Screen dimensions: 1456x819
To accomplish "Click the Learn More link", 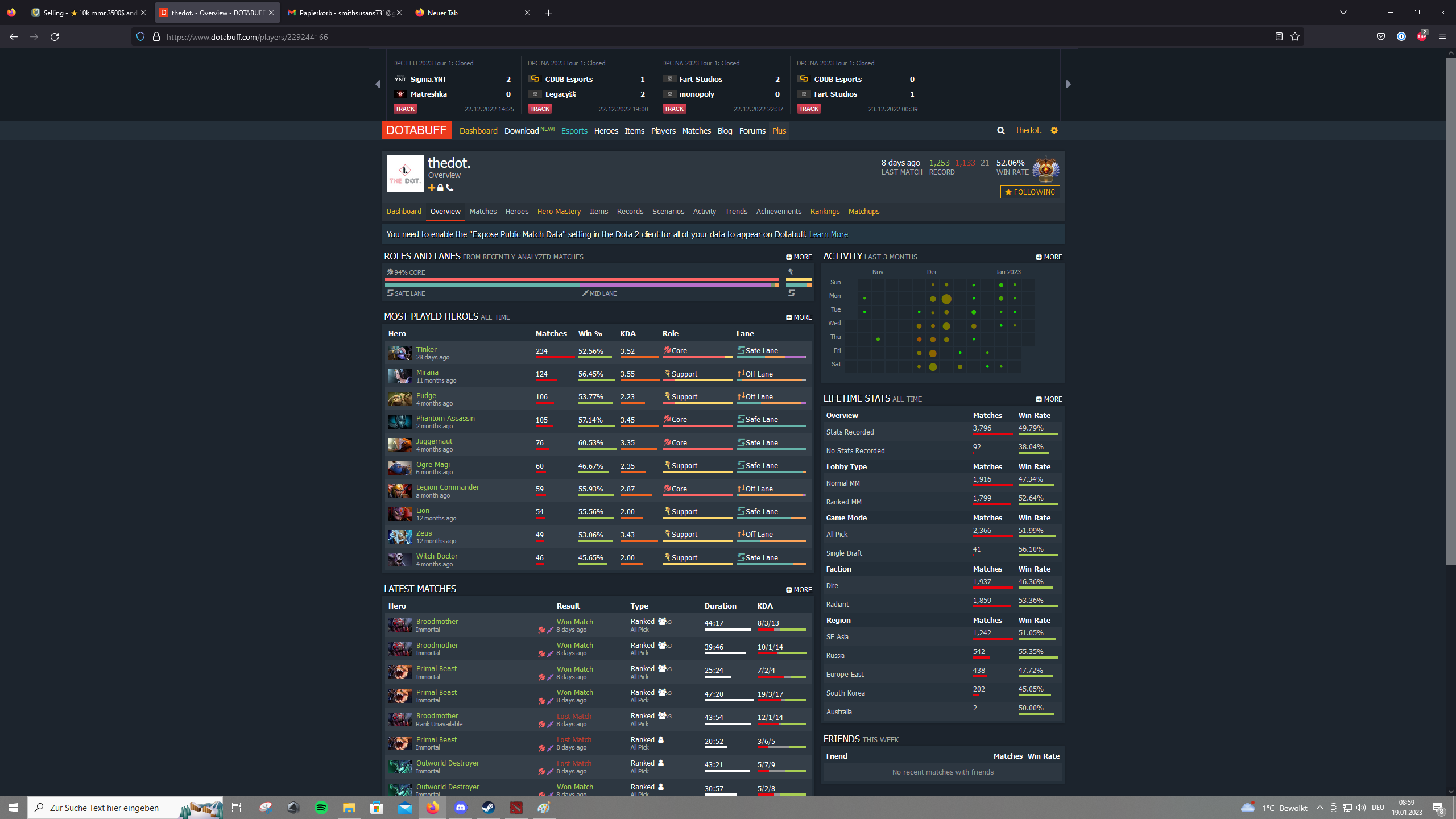I will click(828, 234).
